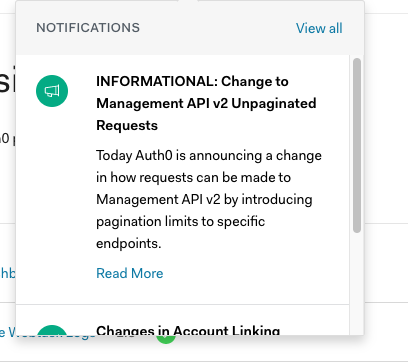
Task: Click the INFORMATIONAL Management API v2 notification title
Action: 206,103
